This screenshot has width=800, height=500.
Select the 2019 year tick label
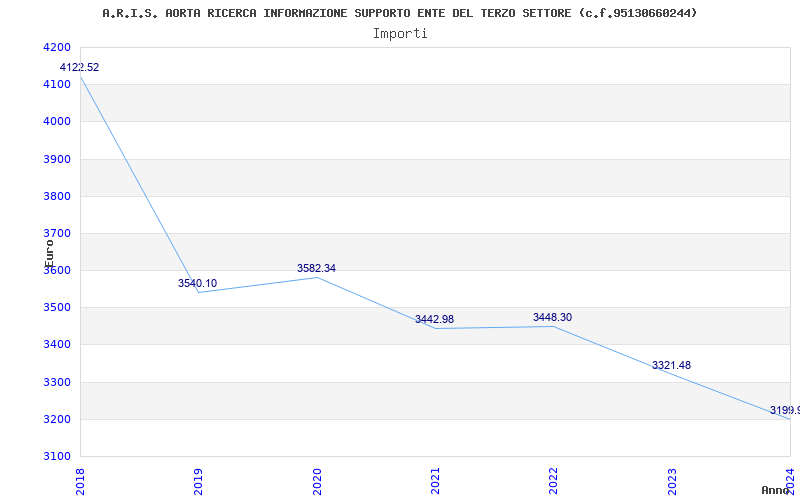[x=198, y=481]
